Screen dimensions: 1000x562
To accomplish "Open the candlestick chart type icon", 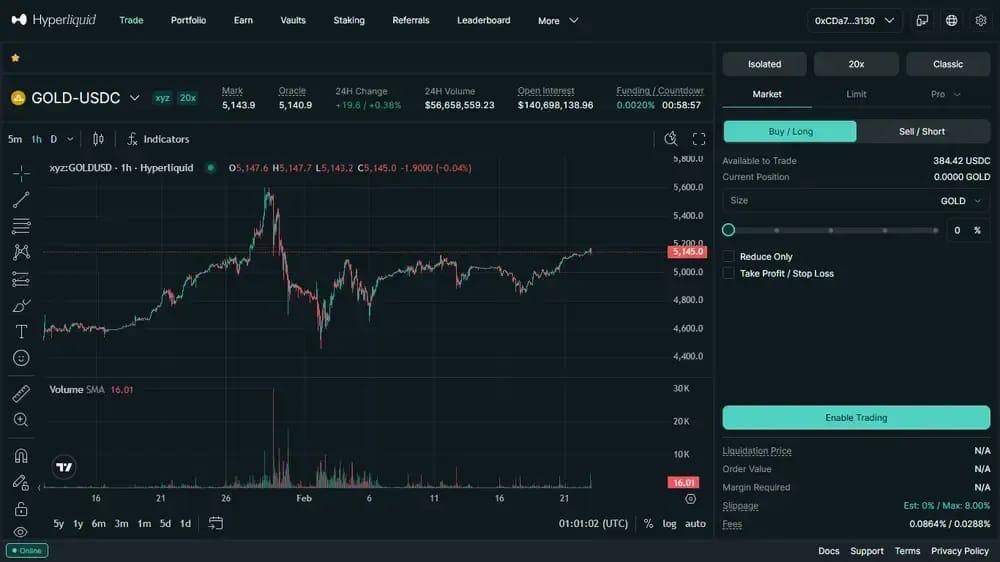I will pos(98,139).
